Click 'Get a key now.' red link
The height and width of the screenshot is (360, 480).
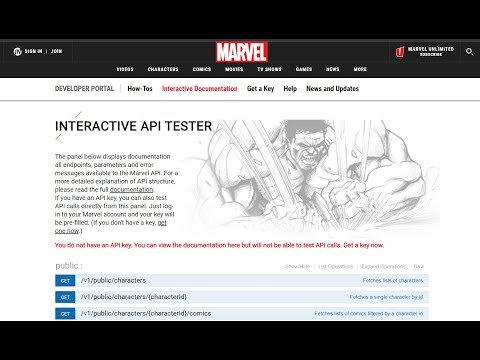(x=364, y=245)
